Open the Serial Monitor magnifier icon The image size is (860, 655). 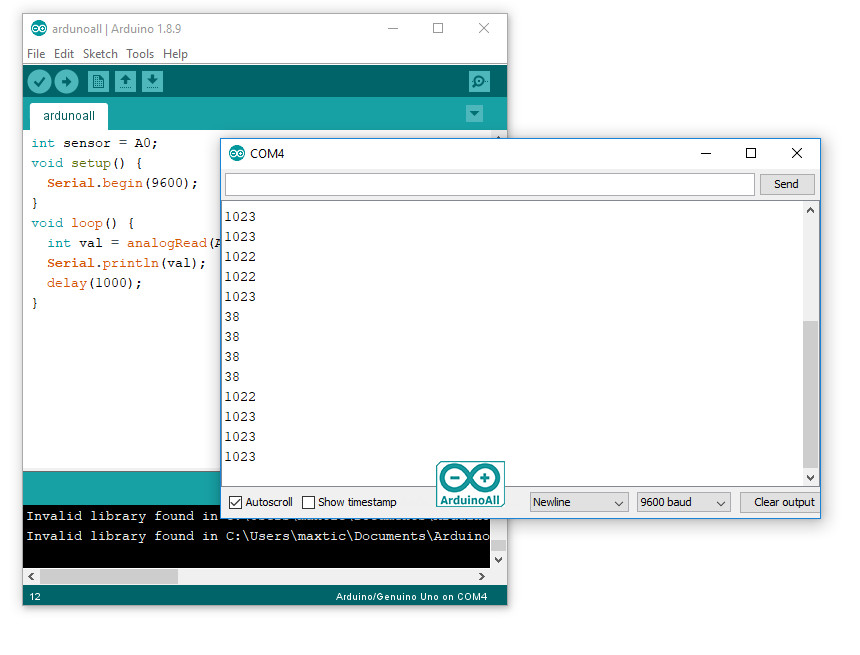click(479, 82)
